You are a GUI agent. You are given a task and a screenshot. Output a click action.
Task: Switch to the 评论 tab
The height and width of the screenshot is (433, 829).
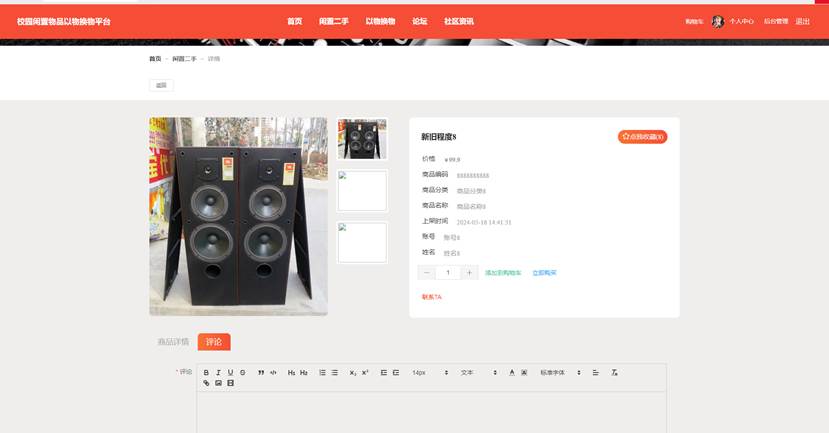click(214, 342)
